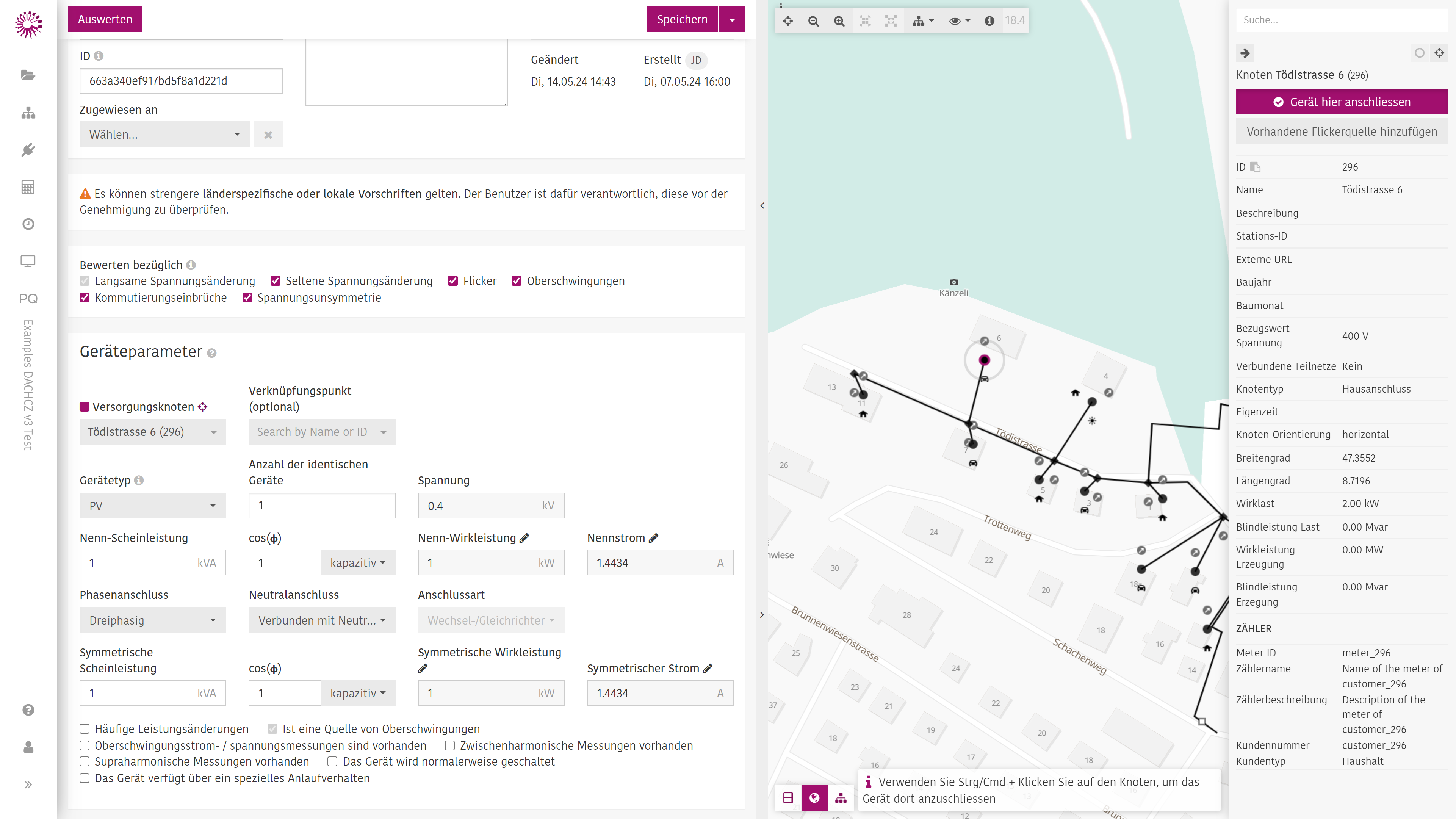Click the Speichern button
Screen dimensions: 1456x819
682,19
